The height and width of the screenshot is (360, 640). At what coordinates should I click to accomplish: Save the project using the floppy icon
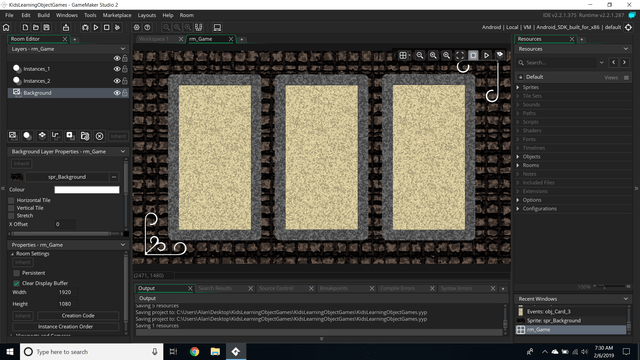click(47, 27)
